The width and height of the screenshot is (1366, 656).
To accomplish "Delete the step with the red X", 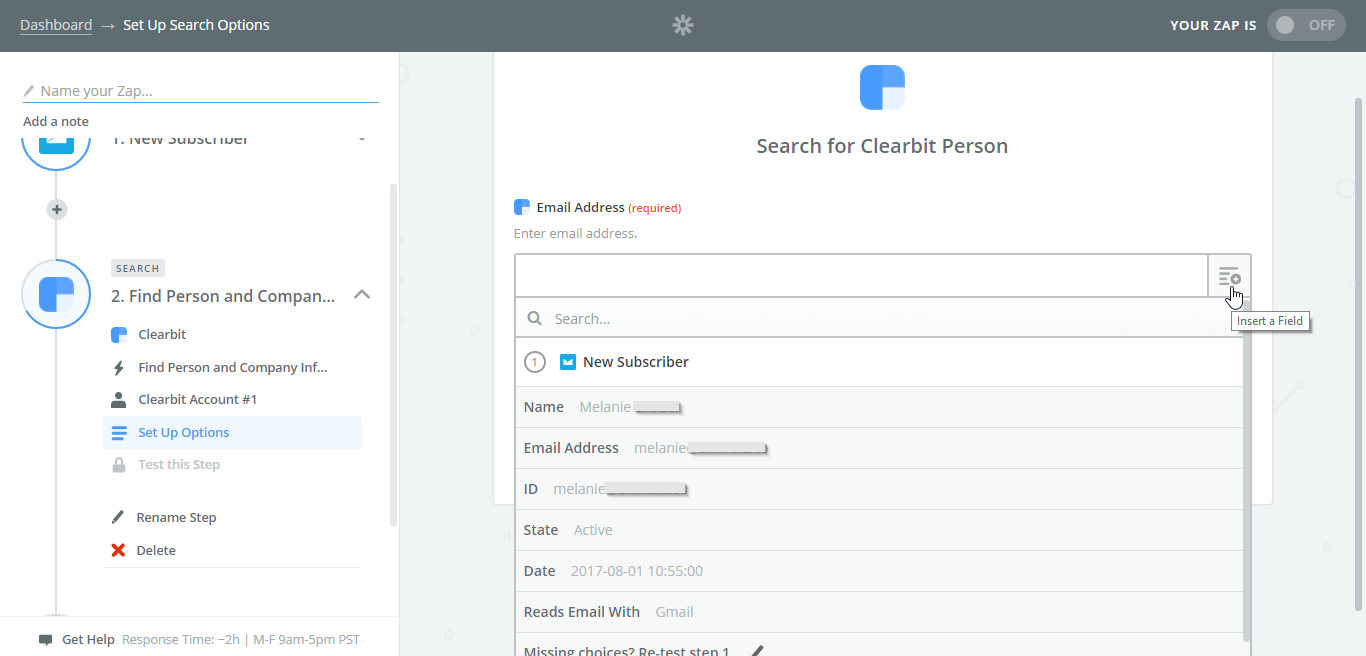I will point(118,550).
